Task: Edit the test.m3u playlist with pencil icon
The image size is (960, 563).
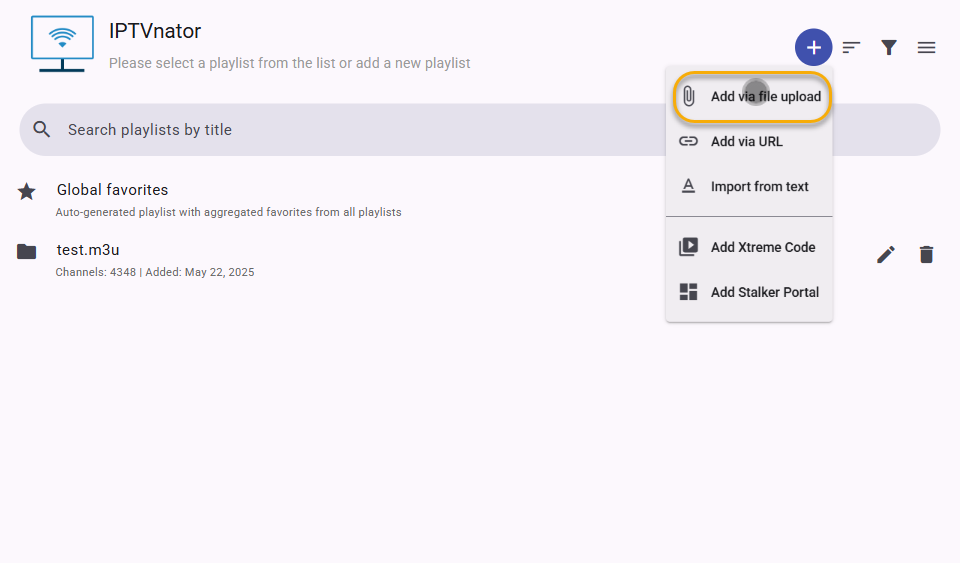Action: point(886,254)
